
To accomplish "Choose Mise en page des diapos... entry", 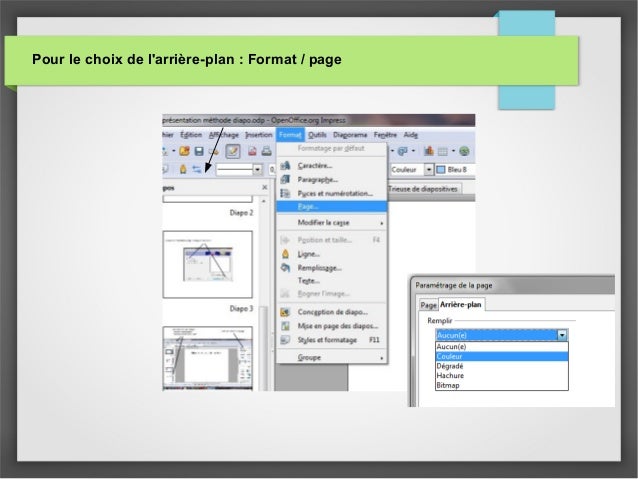I will coord(332,326).
